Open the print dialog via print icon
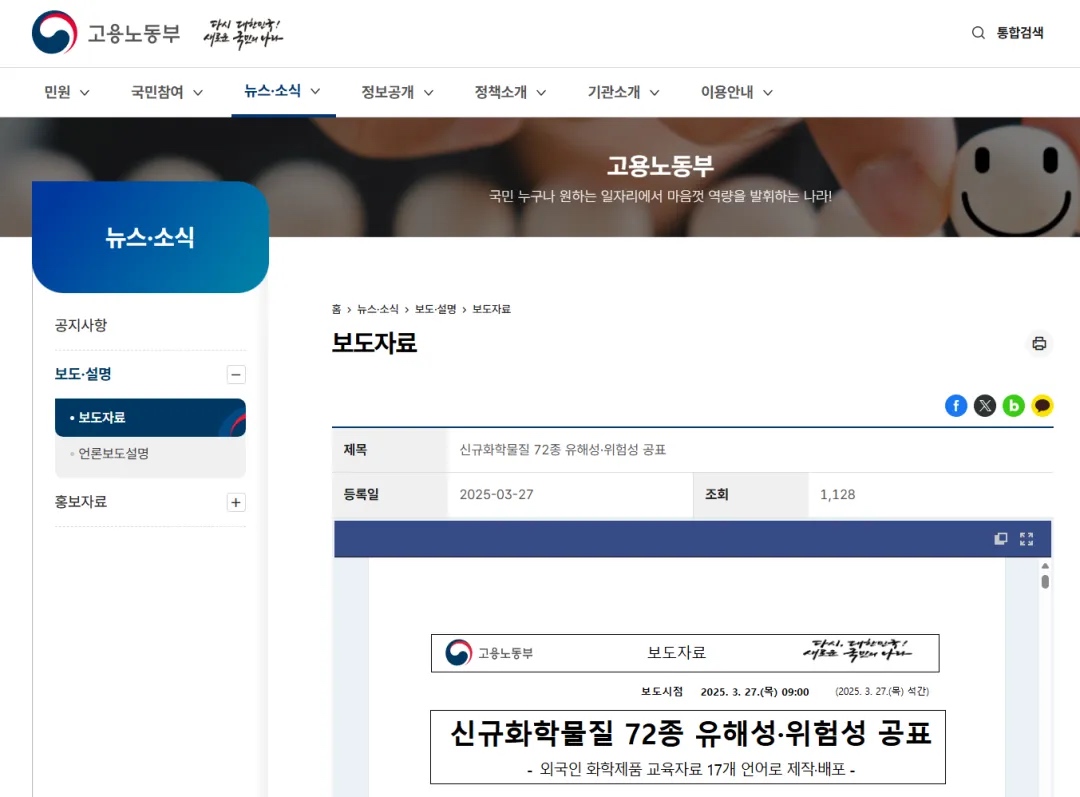The width and height of the screenshot is (1080, 797). tap(1039, 343)
